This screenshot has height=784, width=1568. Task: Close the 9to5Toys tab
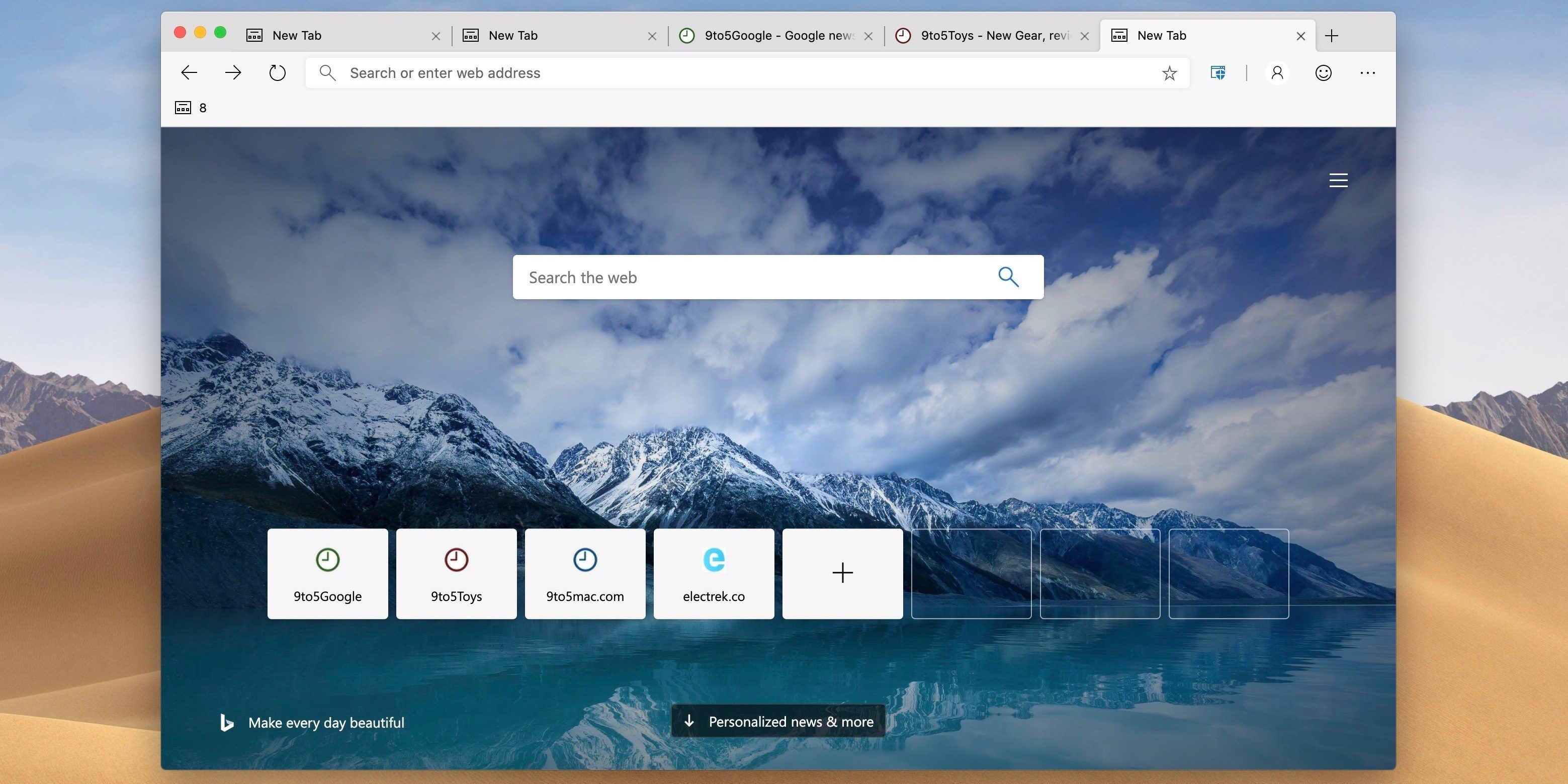tap(1085, 36)
